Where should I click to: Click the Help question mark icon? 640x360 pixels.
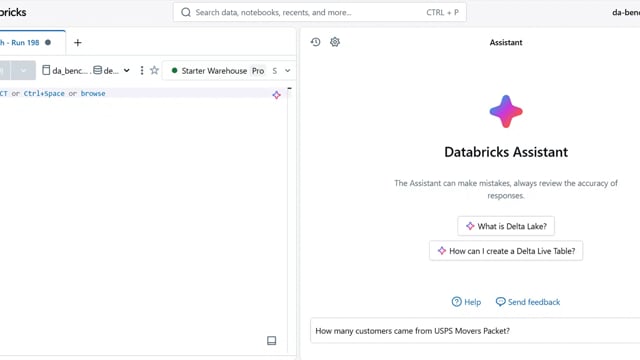pos(456,302)
